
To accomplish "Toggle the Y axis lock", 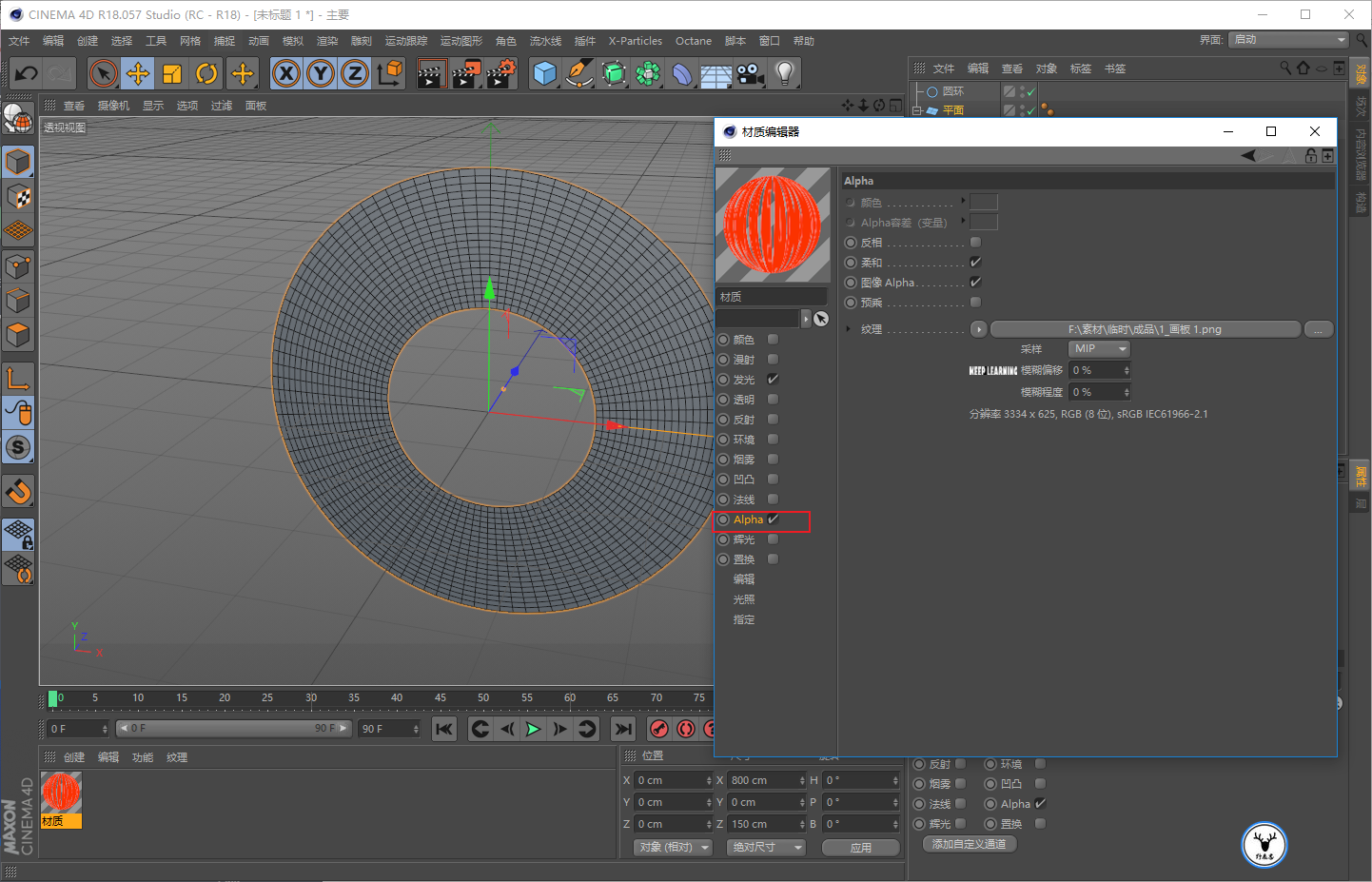I will [321, 73].
